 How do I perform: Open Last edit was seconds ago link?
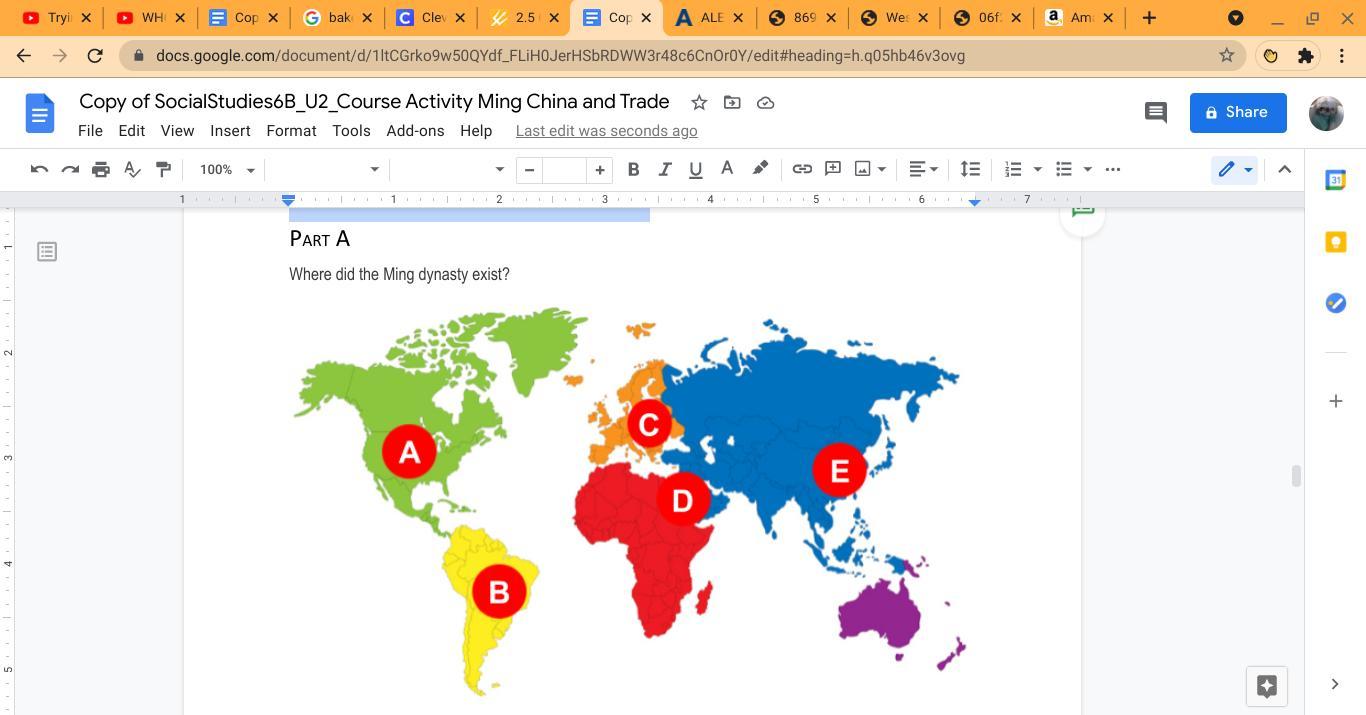(x=606, y=131)
